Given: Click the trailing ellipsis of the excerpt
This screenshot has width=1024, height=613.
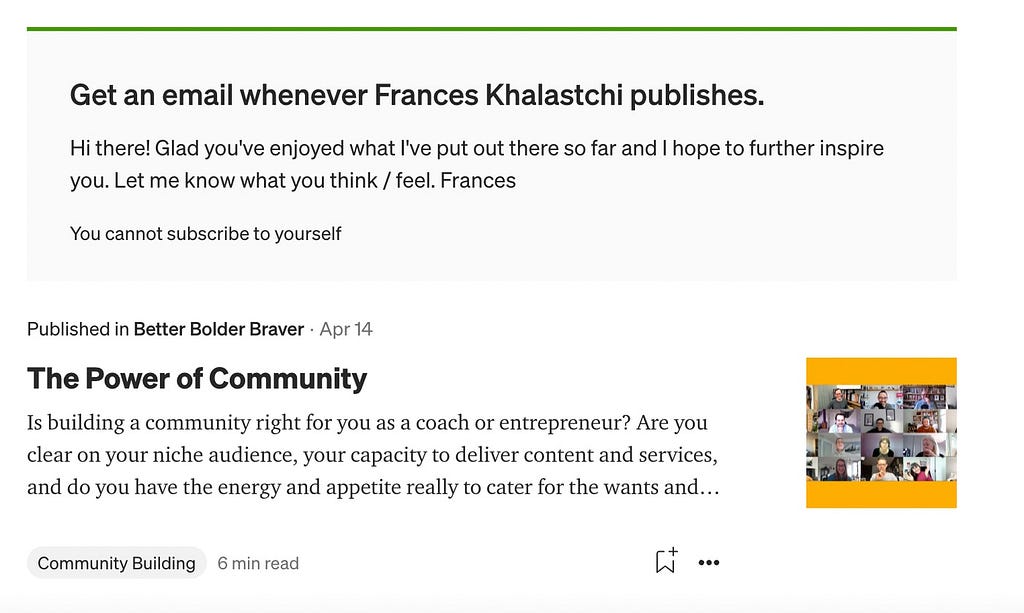Looking at the screenshot, I should [x=709, y=488].
